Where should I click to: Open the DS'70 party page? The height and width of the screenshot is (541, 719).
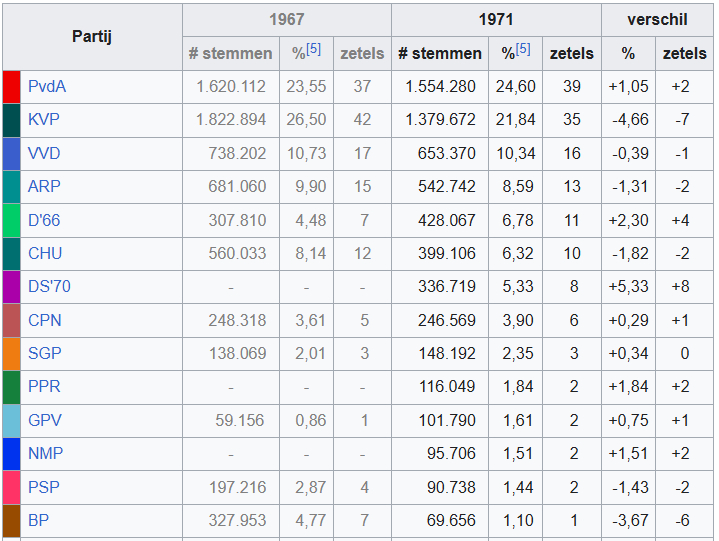coord(49,287)
